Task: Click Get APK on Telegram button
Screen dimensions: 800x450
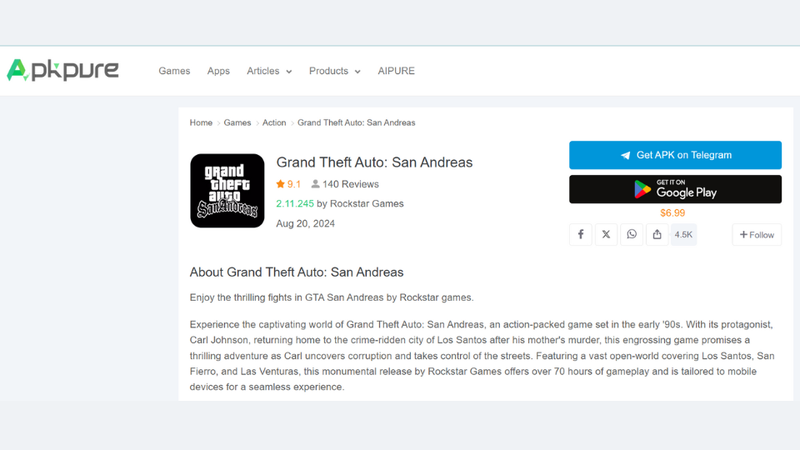Action: tap(676, 155)
